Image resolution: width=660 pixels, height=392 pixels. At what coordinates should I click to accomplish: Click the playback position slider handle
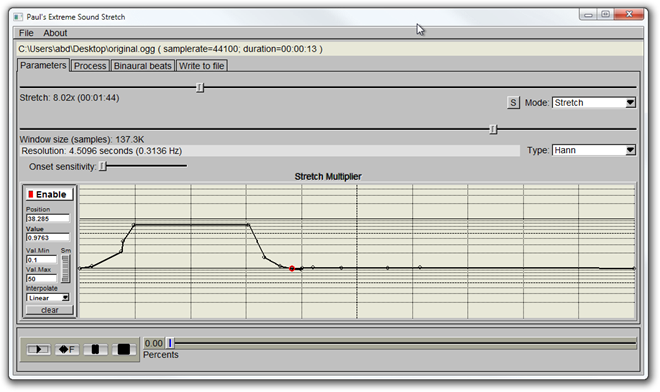pyautogui.click(x=170, y=343)
